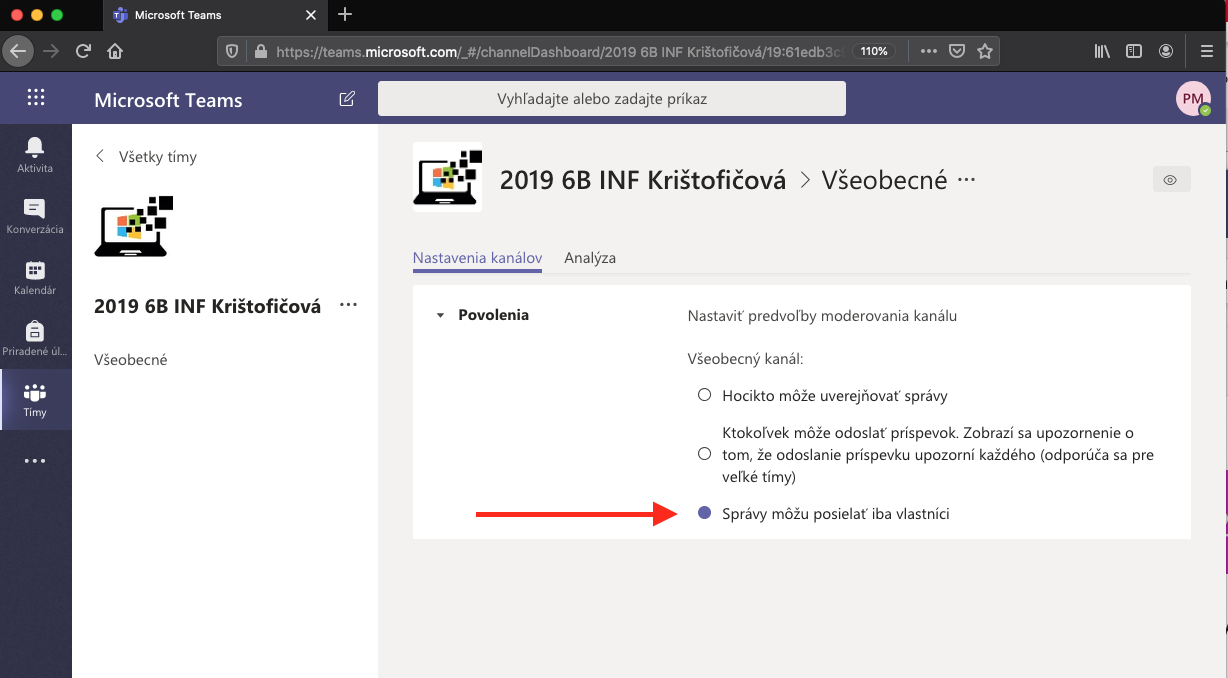Select 'Správy môžu posielať iba vlastníci' option
Viewport: 1228px width, 678px height.
pyautogui.click(x=704, y=513)
